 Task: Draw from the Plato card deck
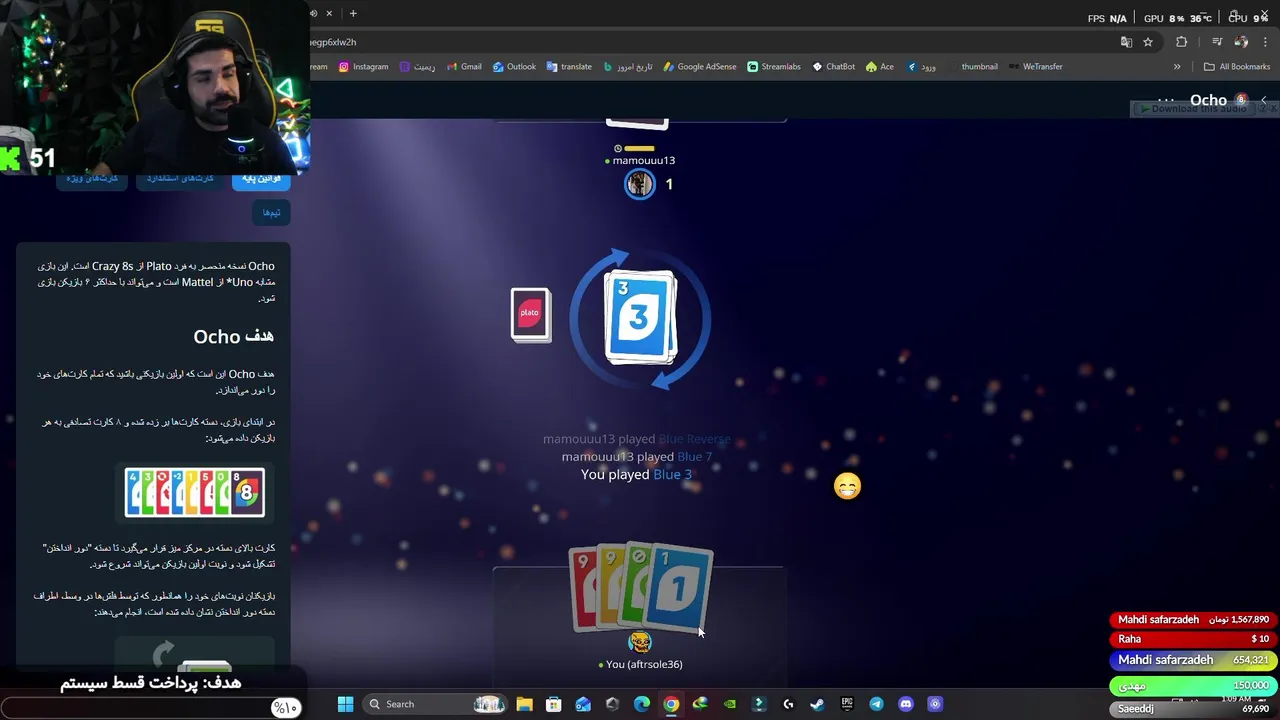[530, 315]
